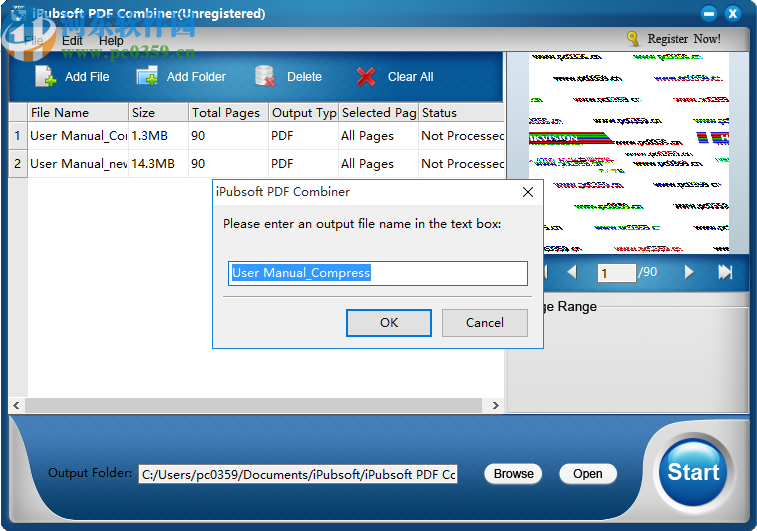Screen dimensions: 757x531
Task: Click the Status column header
Action: (x=462, y=112)
